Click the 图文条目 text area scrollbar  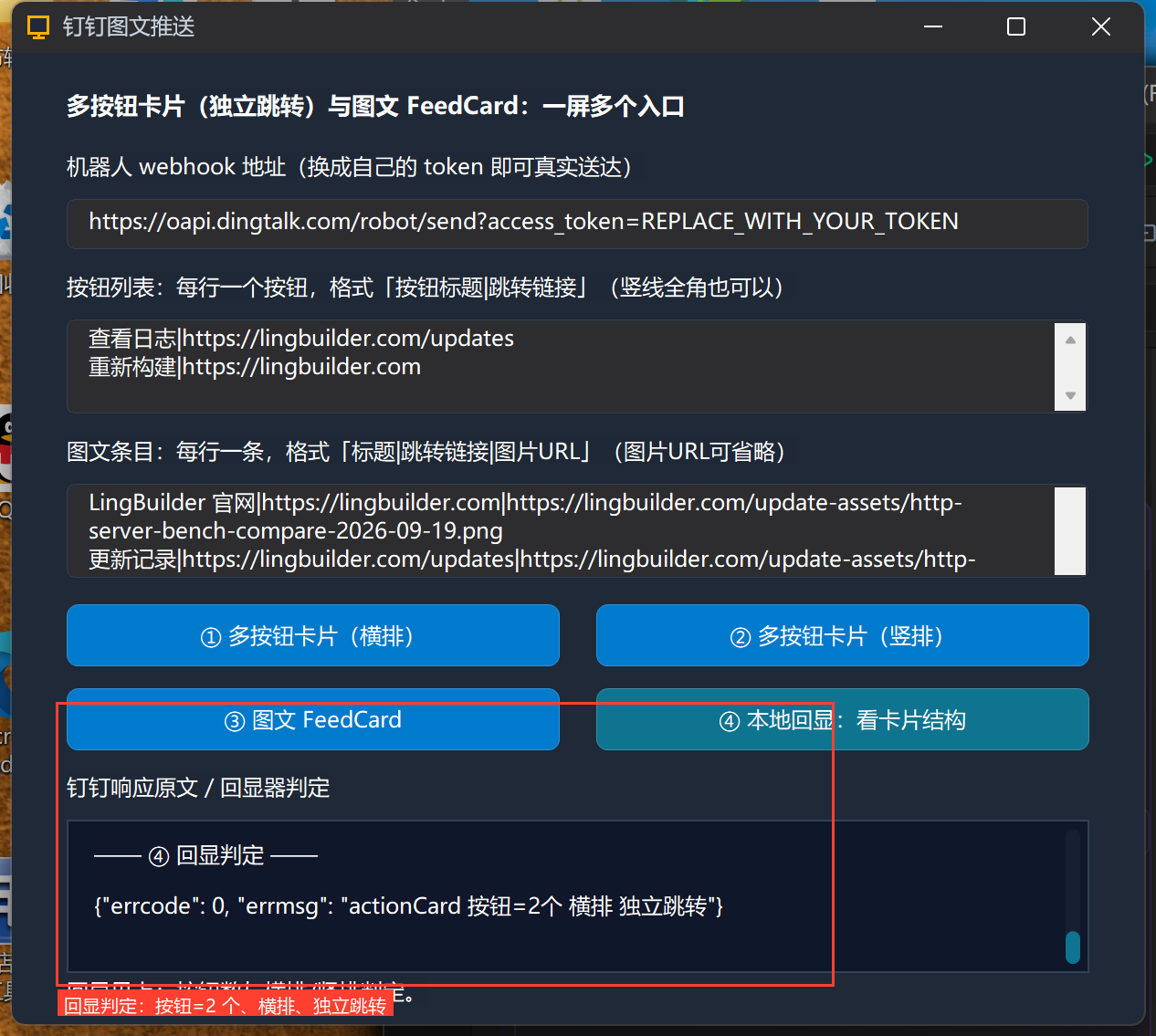(1070, 530)
